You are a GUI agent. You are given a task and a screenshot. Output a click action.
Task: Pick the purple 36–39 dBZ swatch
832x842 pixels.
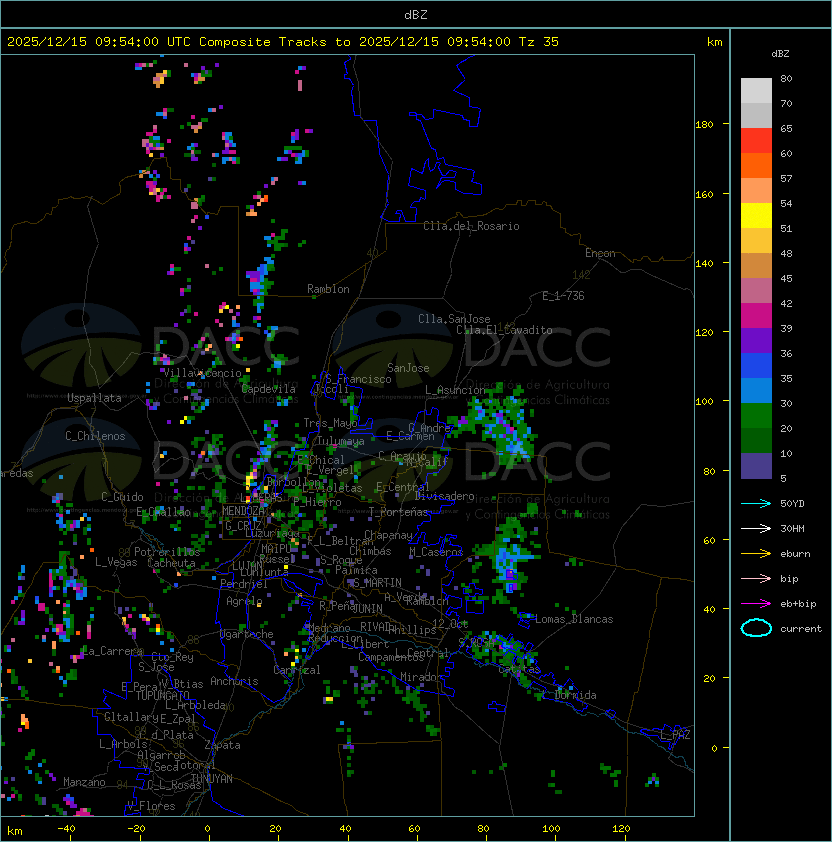(756, 340)
